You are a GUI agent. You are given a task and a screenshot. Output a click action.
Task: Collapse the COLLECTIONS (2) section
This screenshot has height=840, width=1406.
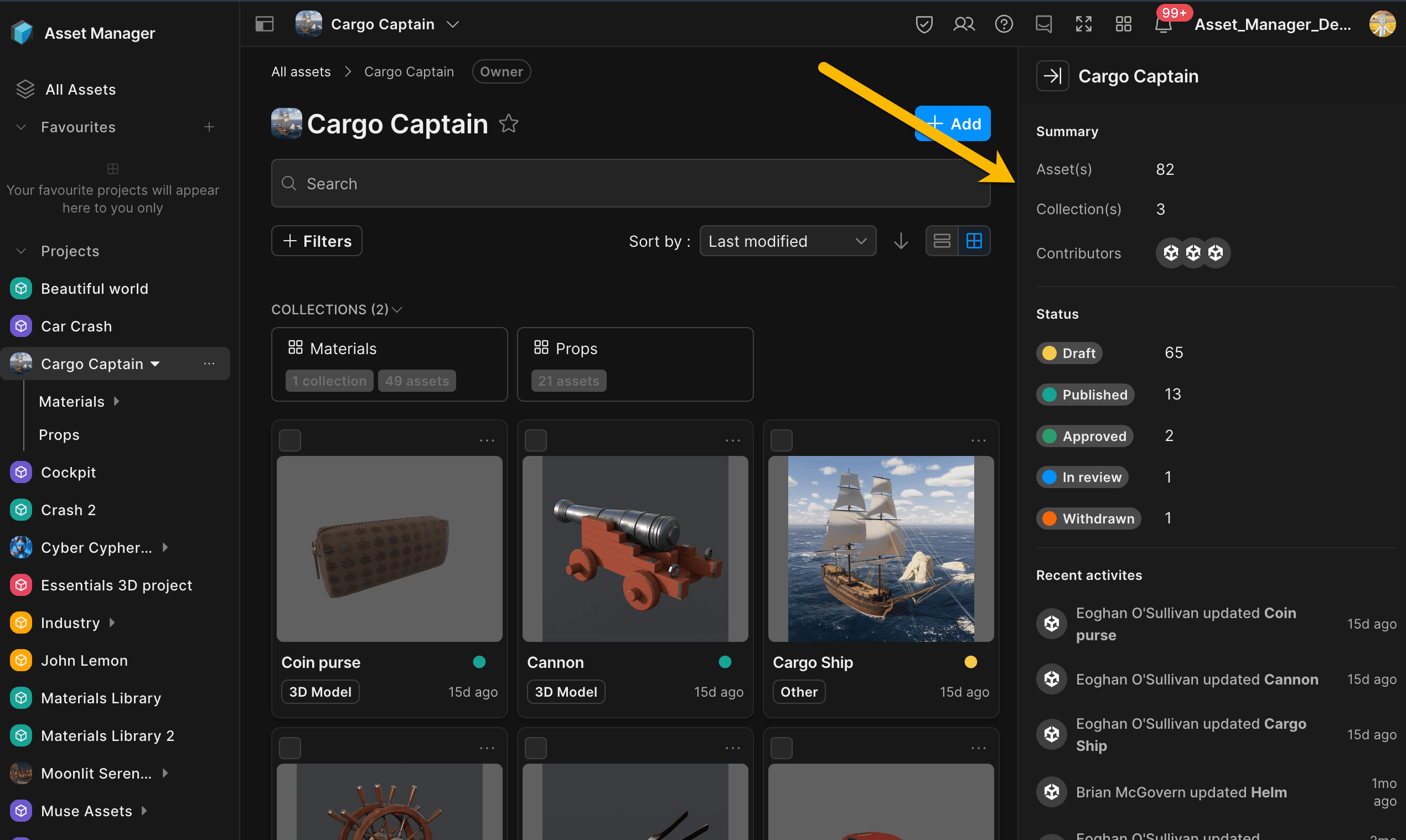(x=397, y=310)
